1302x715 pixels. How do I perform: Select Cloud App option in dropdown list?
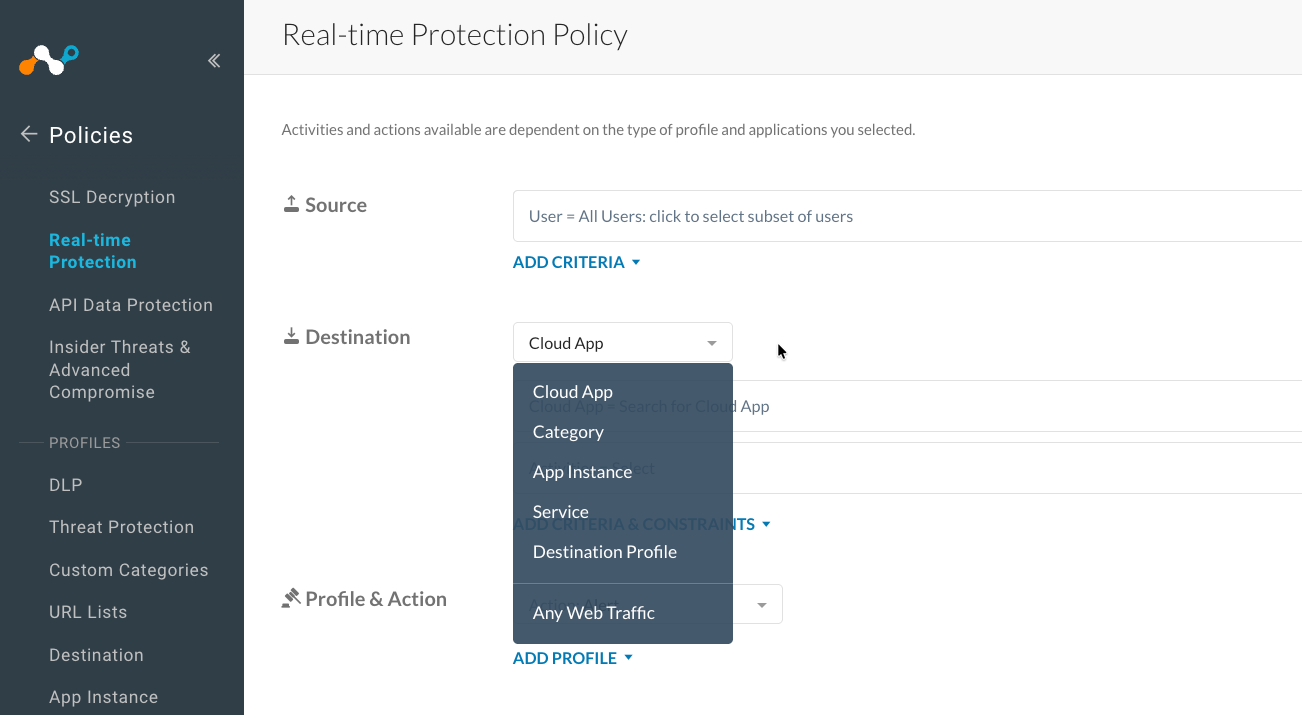623,392
